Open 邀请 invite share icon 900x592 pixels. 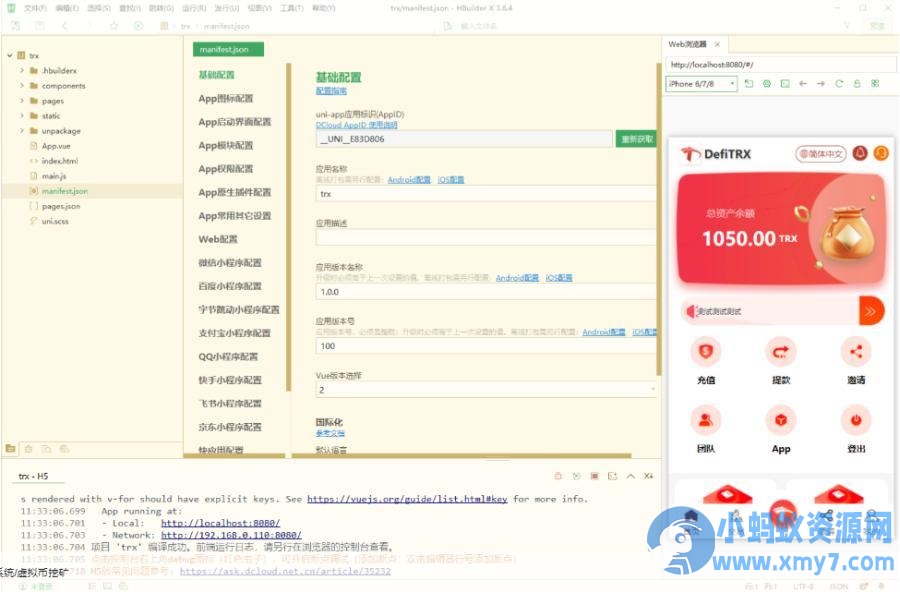856,351
